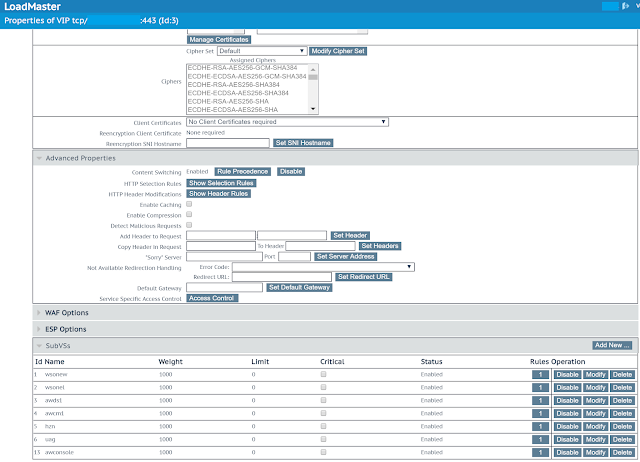Viewport: 640px width, 462px height.
Task: Focus Add Header to Request value field
Action: pyautogui.click(x=292, y=235)
